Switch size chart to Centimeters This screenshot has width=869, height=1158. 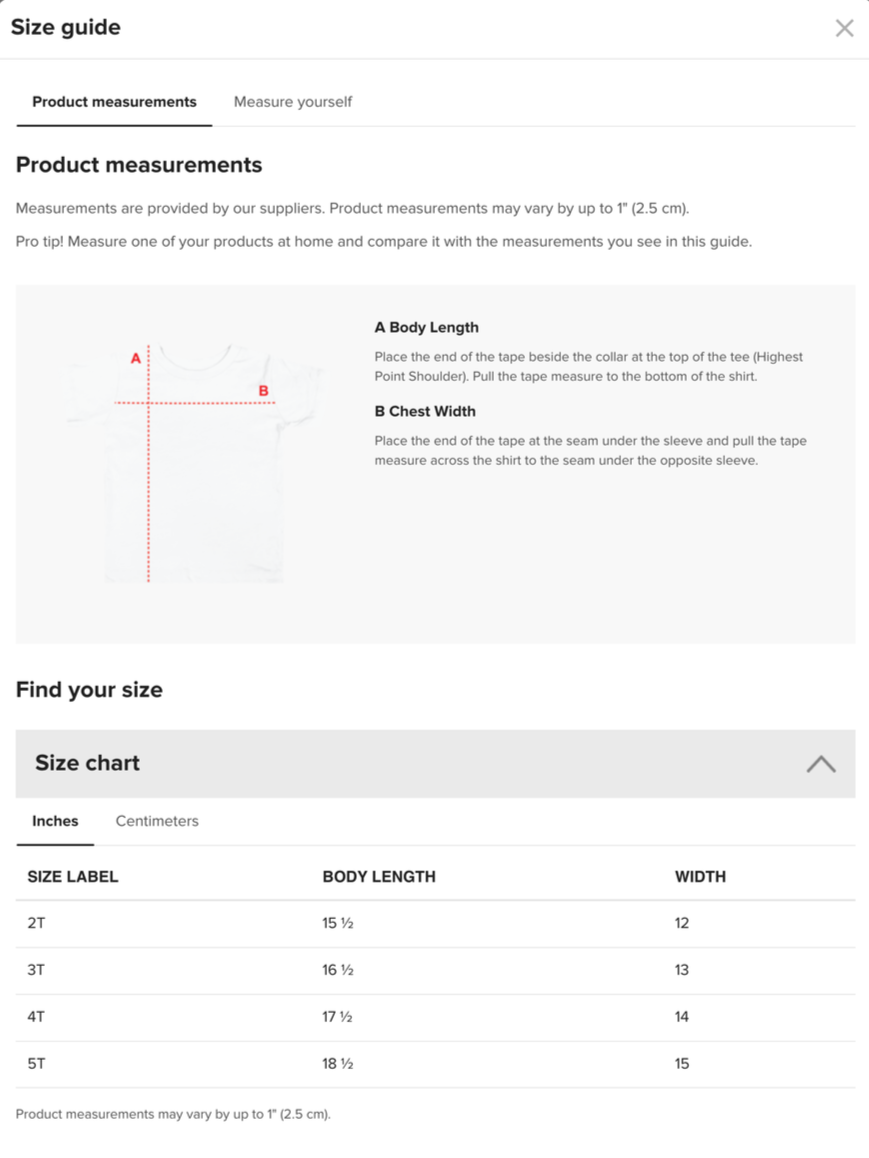(157, 821)
